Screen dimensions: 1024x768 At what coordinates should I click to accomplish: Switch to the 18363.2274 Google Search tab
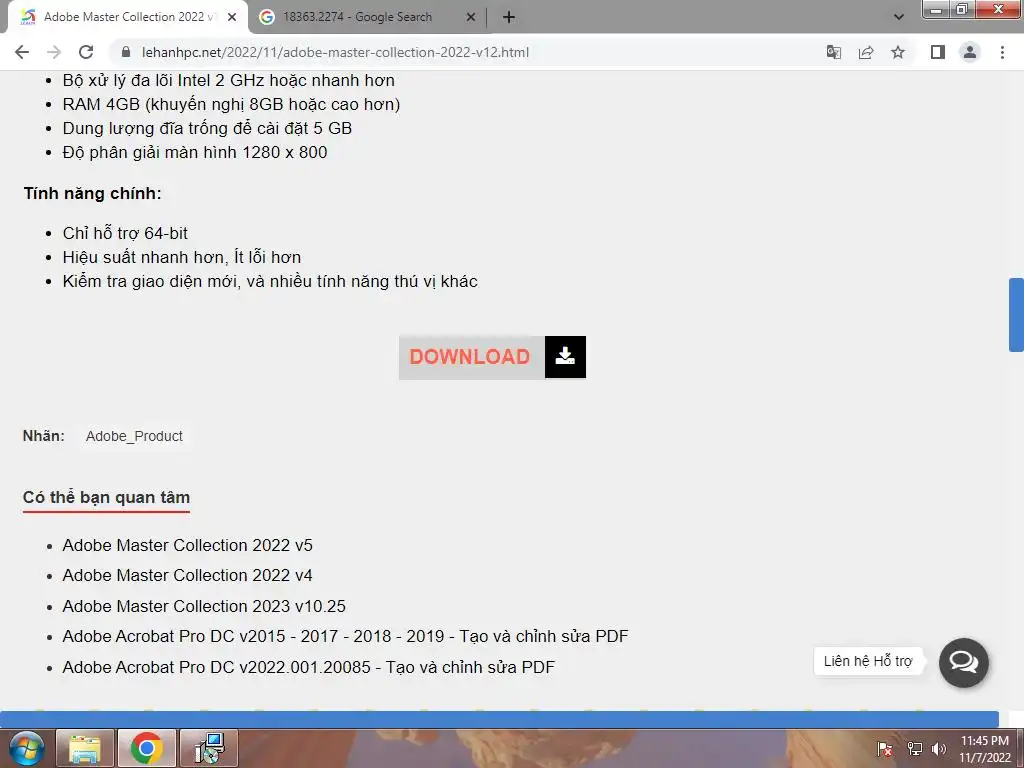pyautogui.click(x=367, y=17)
